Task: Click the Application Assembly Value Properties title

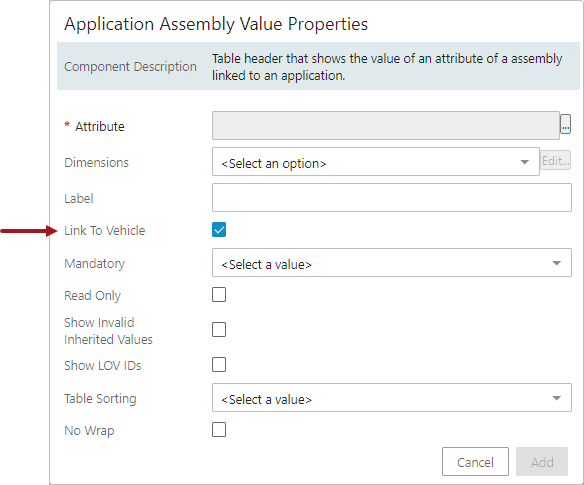Action: pyautogui.click(x=216, y=24)
